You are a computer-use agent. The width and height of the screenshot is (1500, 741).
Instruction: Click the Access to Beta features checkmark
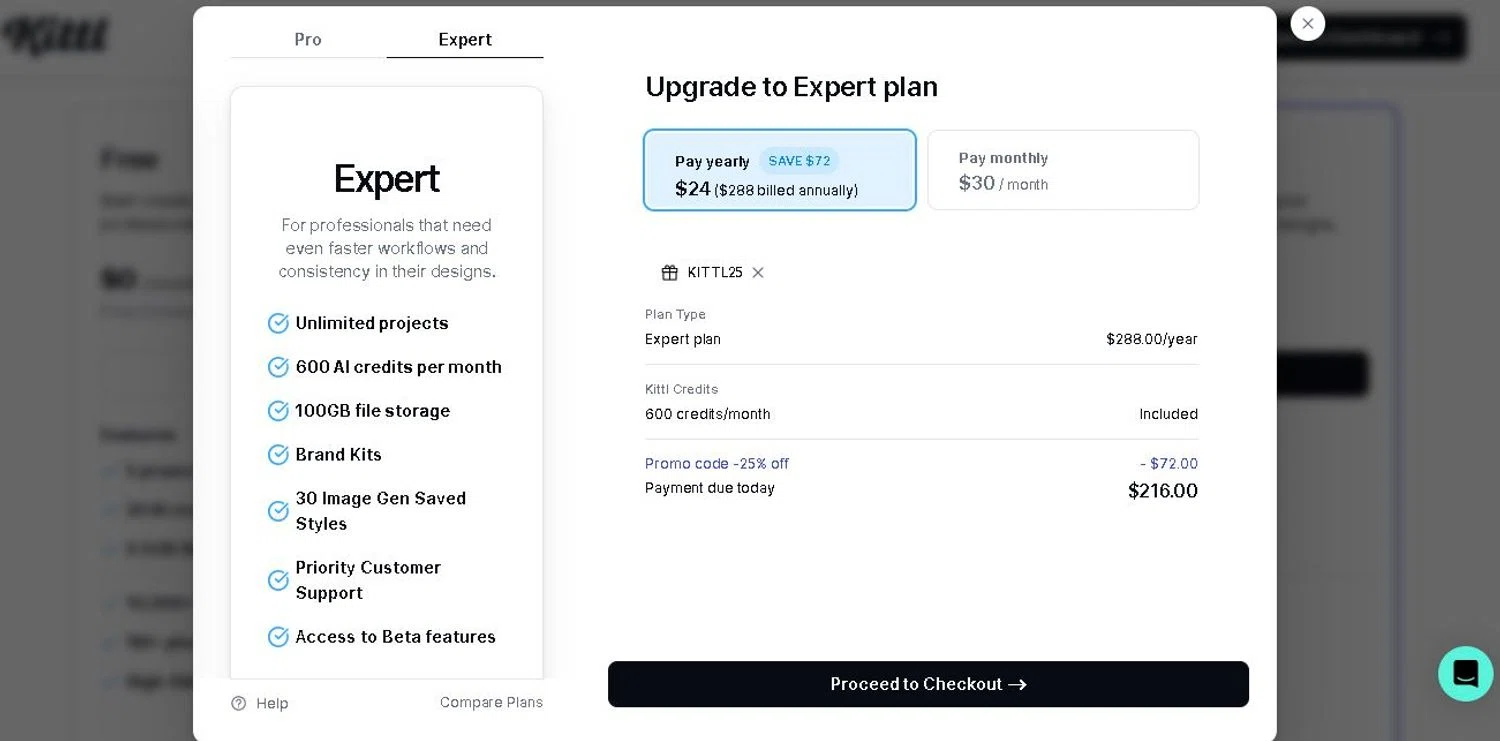(x=278, y=637)
